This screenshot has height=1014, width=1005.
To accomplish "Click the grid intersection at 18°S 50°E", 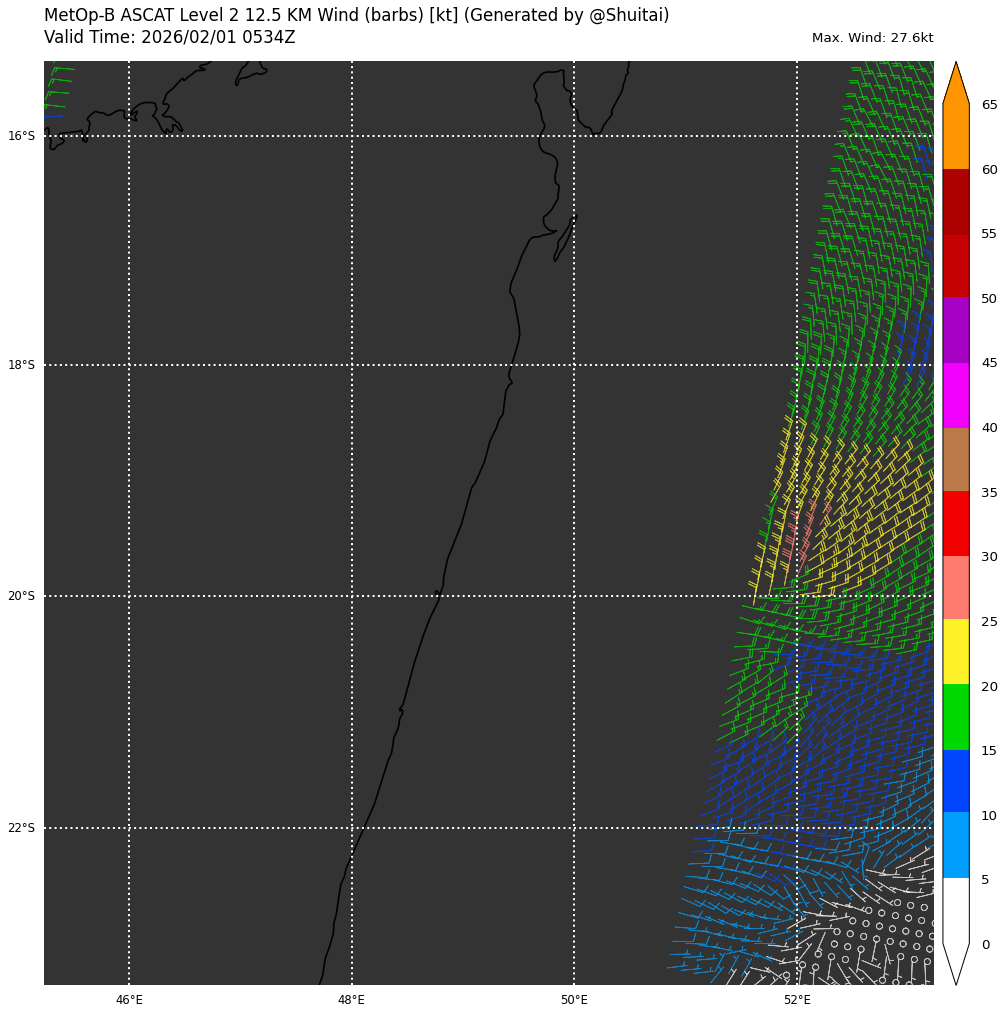I will (574, 365).
